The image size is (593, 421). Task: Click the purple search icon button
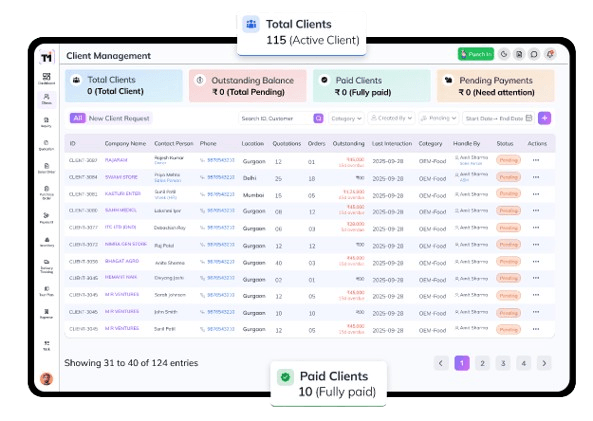[318, 118]
